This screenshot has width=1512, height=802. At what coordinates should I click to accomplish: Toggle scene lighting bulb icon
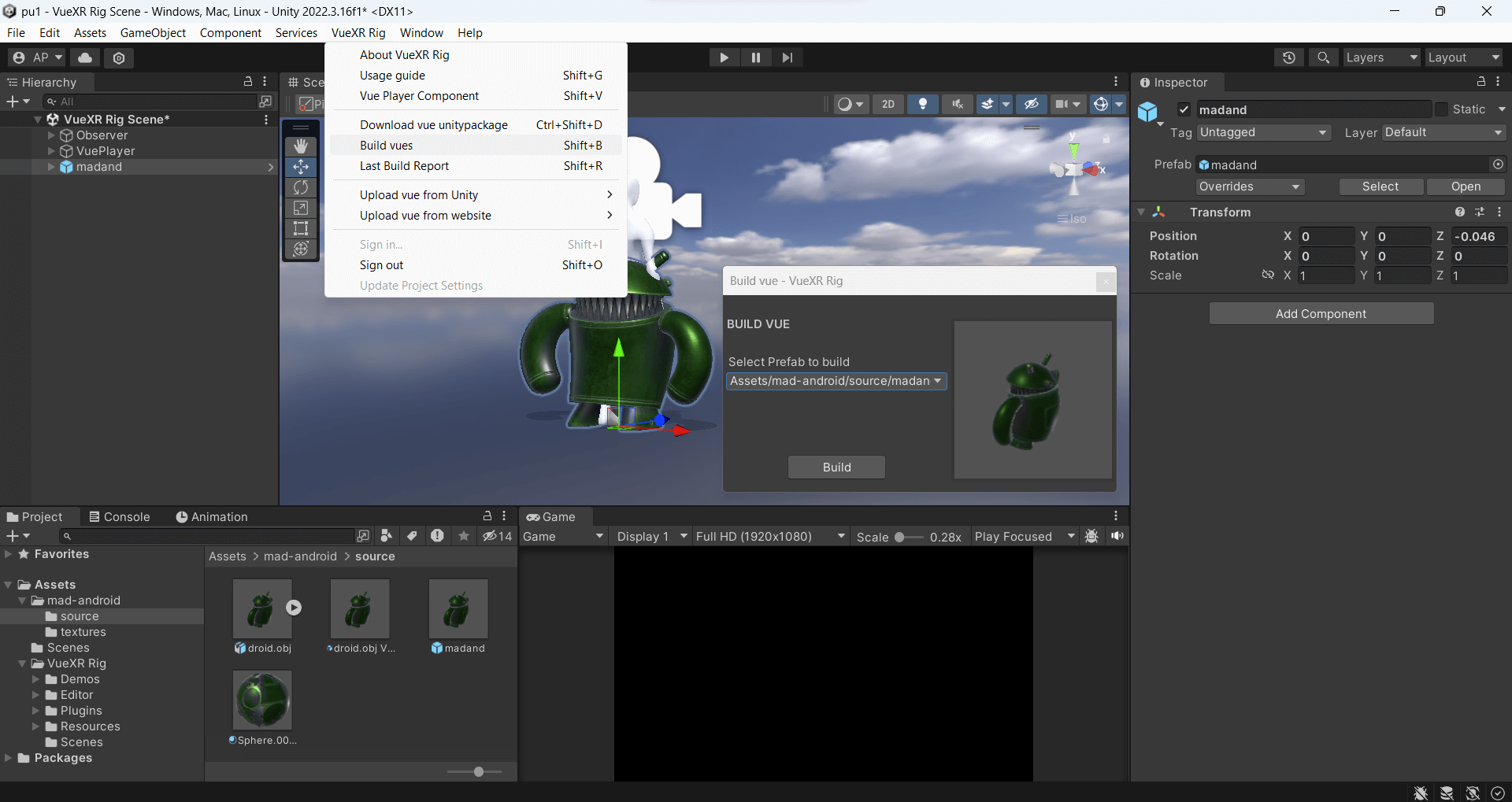tap(923, 104)
